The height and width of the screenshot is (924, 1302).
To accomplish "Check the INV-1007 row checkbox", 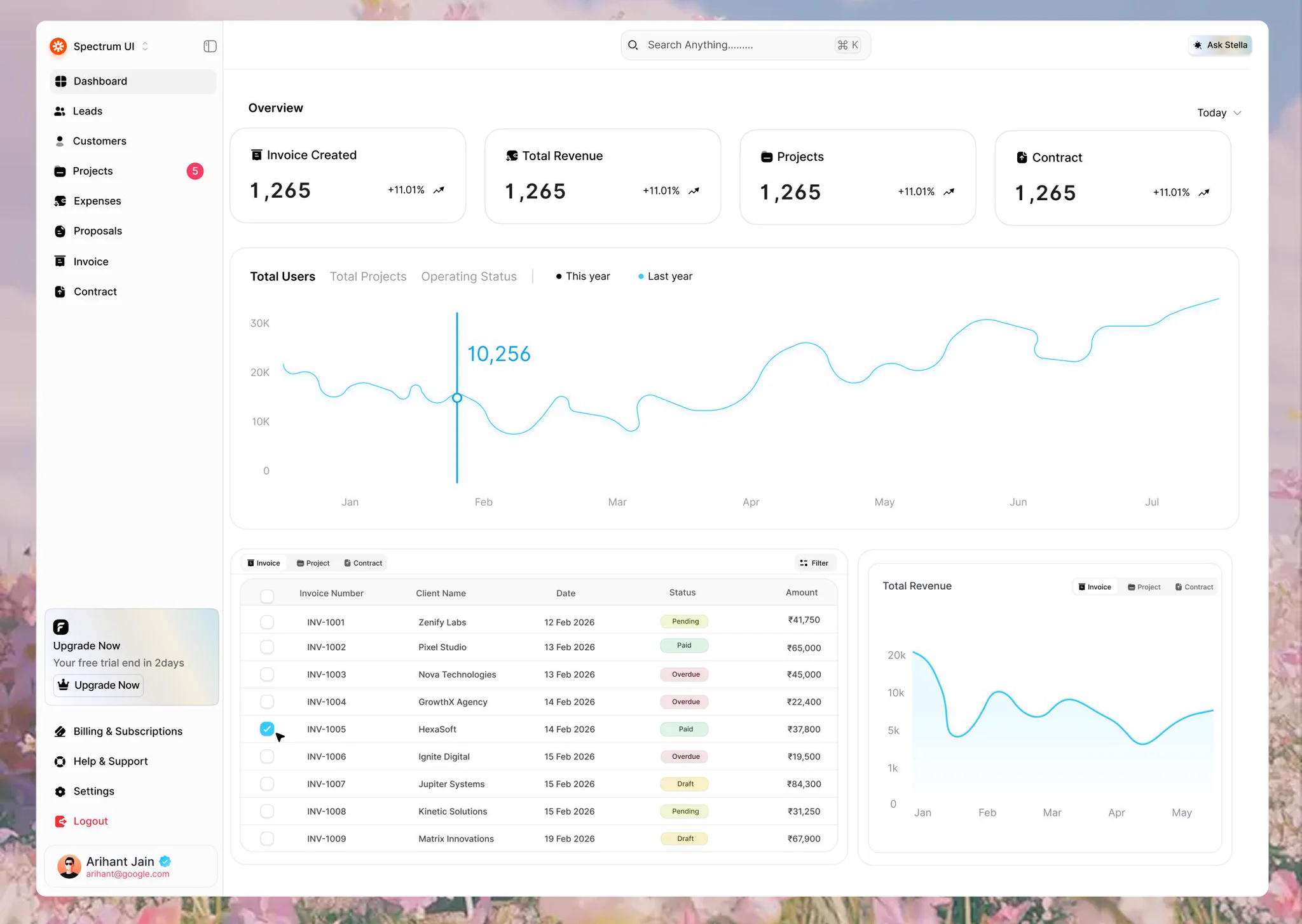I will point(267,784).
